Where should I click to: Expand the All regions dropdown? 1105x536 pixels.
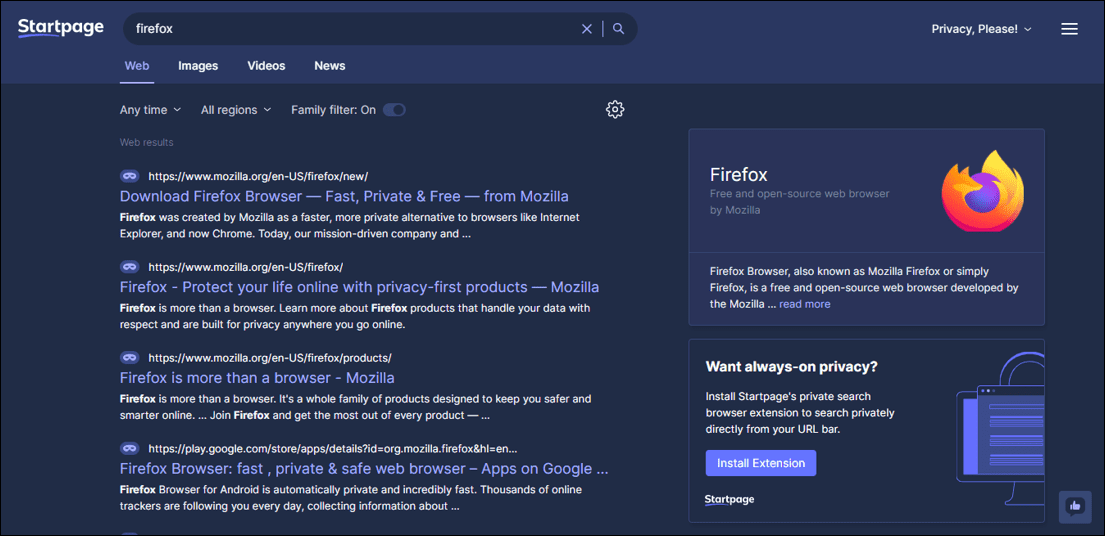click(236, 110)
